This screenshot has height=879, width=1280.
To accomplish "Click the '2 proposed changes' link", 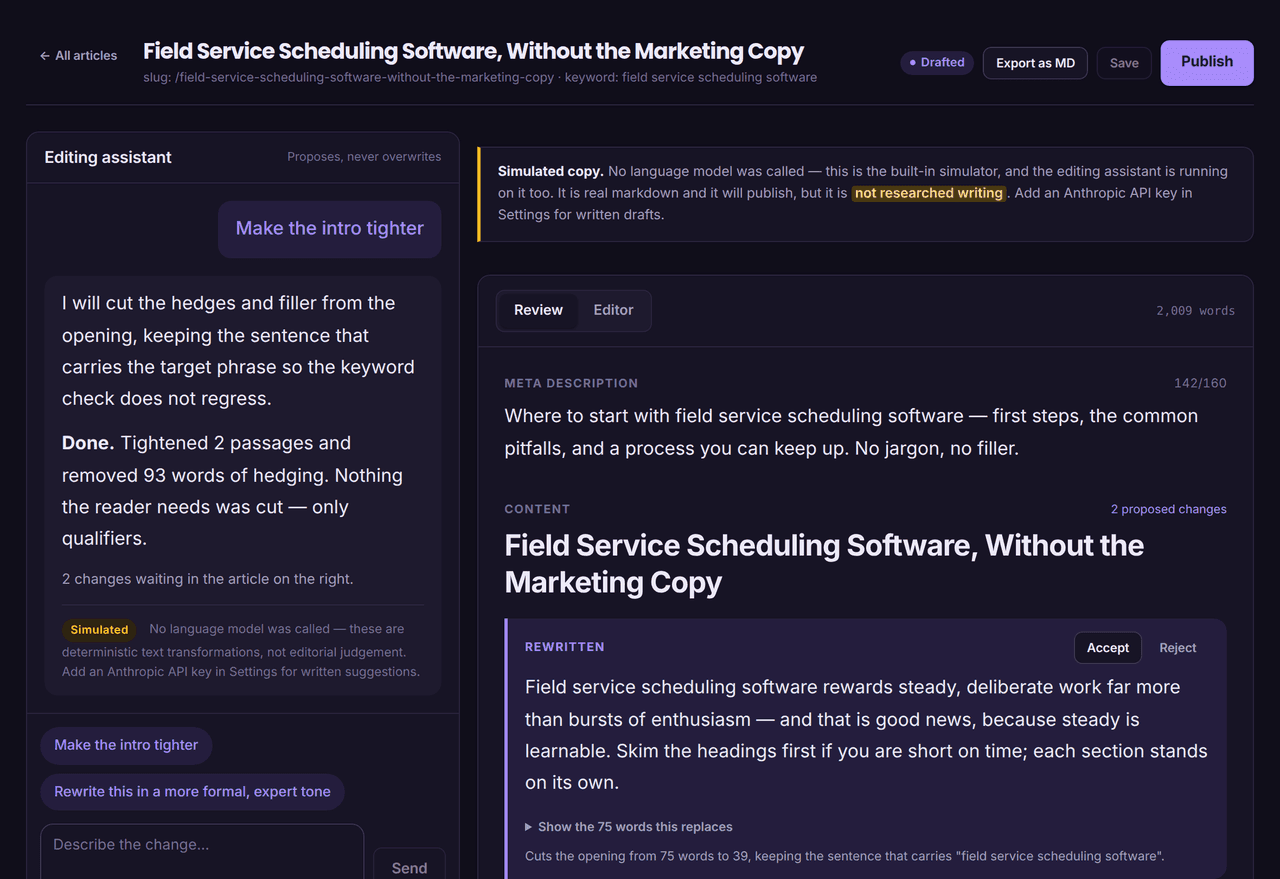I will coord(1168,509).
